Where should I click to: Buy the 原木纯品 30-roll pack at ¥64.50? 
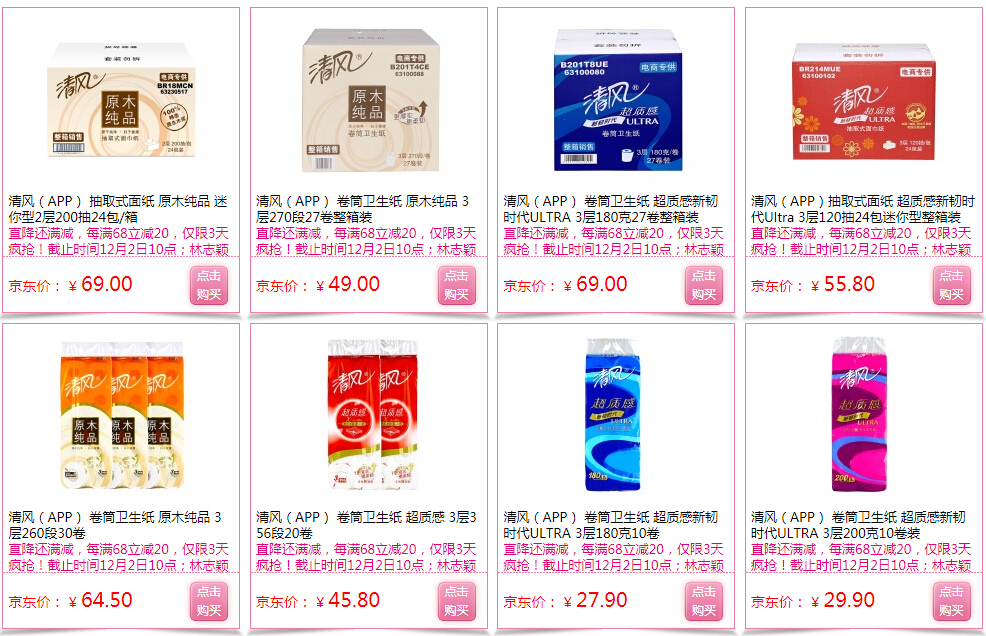click(209, 601)
